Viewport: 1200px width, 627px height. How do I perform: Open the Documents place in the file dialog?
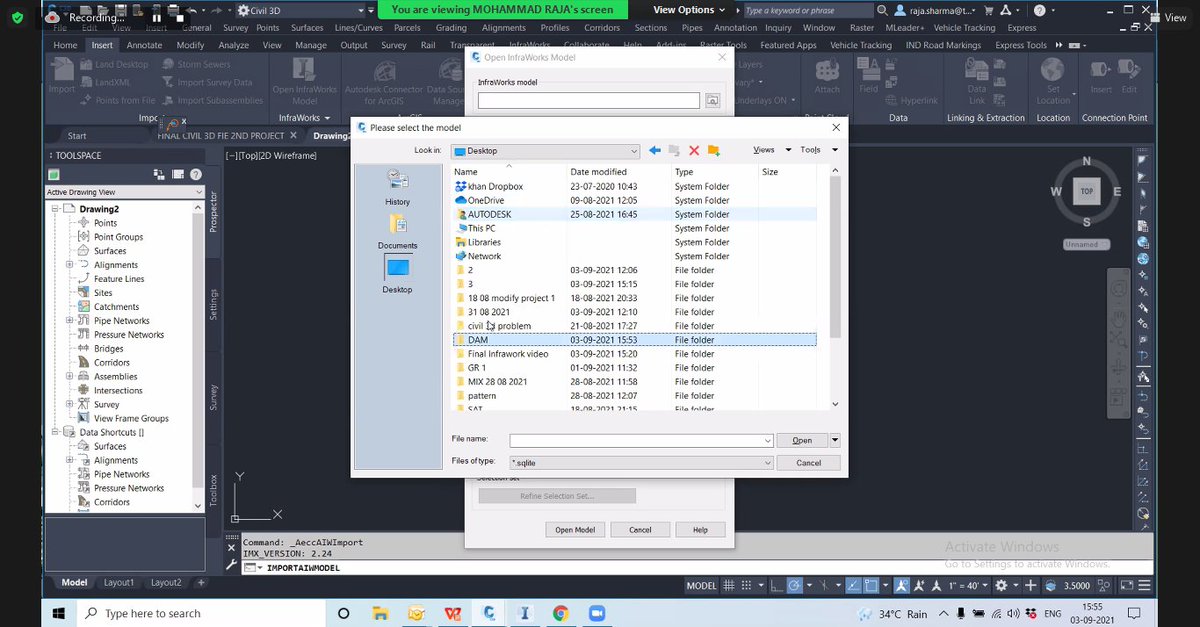click(397, 231)
